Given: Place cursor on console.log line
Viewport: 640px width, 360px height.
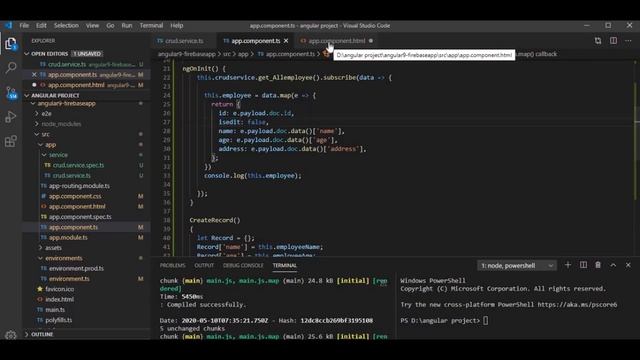Looking at the screenshot, I should (x=253, y=176).
